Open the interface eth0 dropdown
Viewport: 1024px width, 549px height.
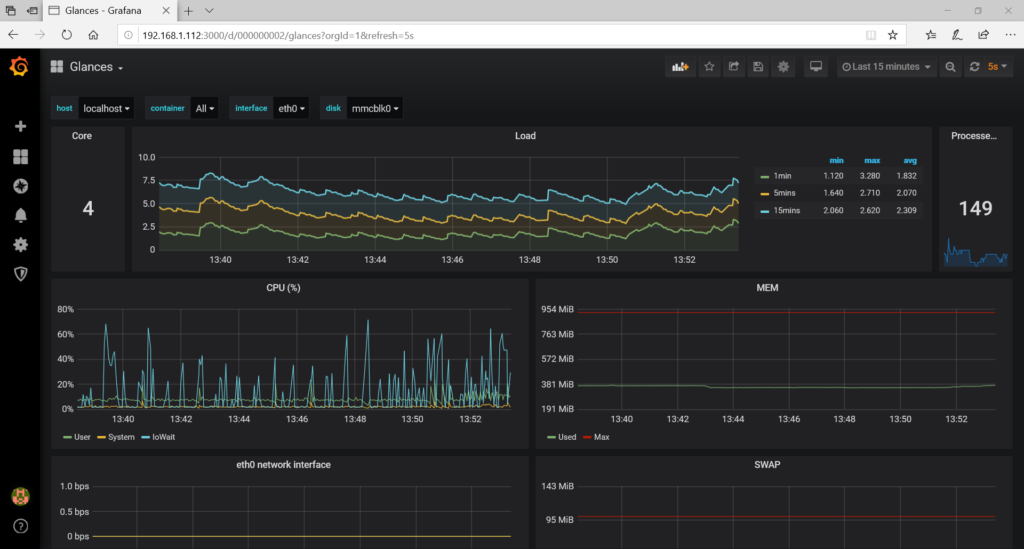[291, 108]
